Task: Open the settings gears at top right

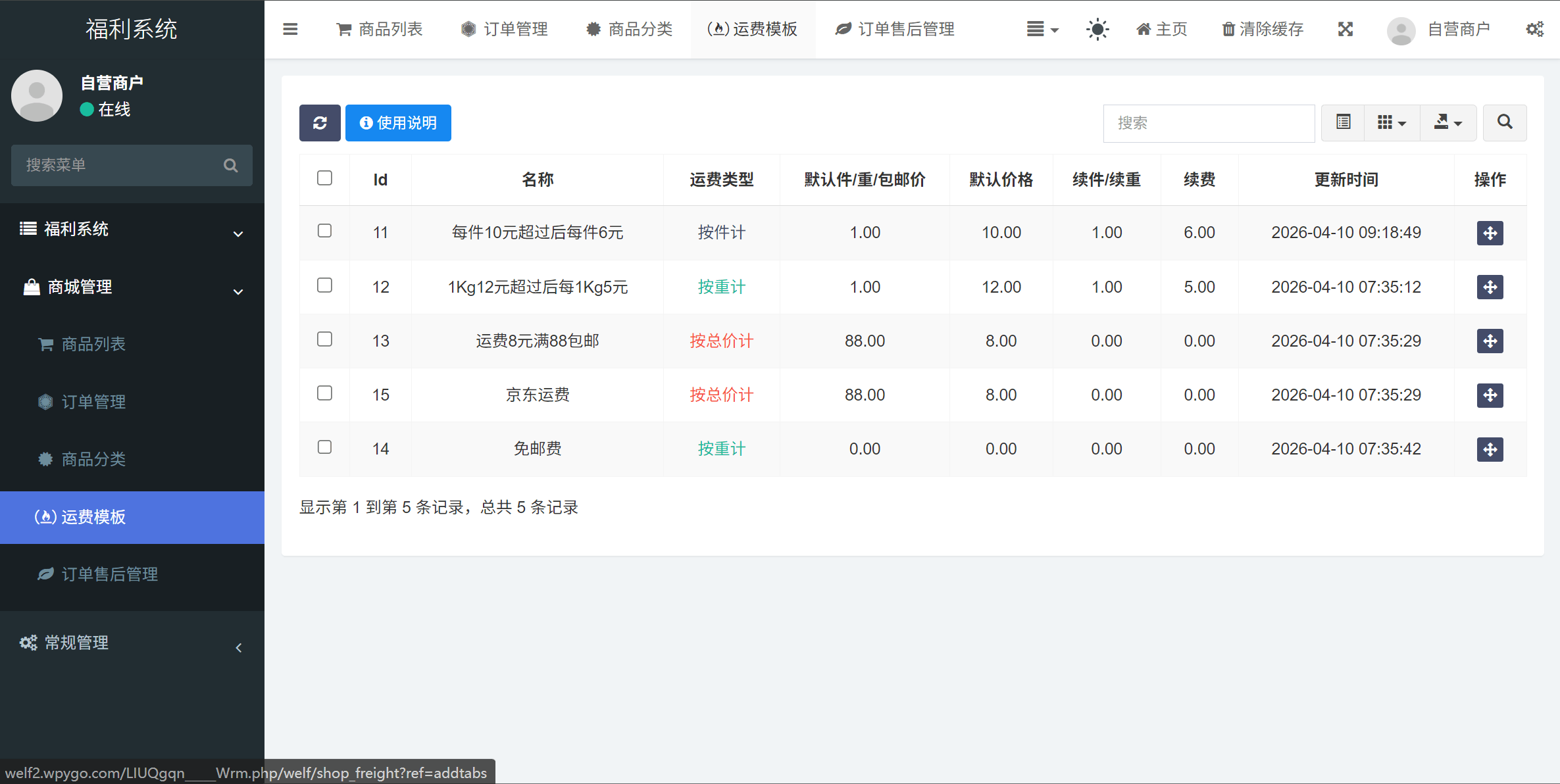Action: (1534, 29)
